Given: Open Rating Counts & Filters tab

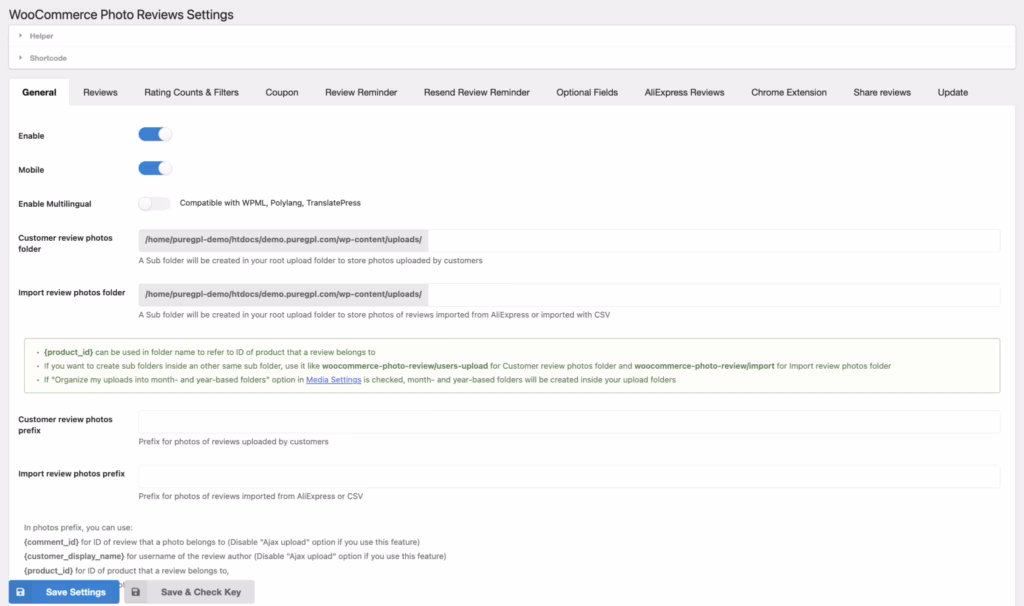Looking at the screenshot, I should 191,92.
